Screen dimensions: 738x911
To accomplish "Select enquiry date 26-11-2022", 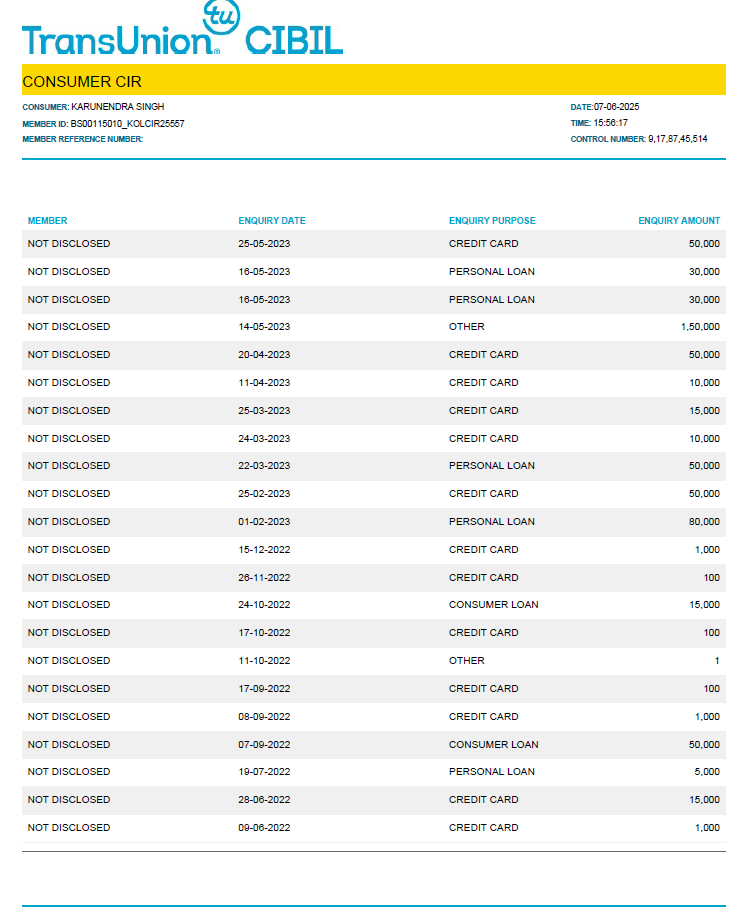I will (264, 578).
